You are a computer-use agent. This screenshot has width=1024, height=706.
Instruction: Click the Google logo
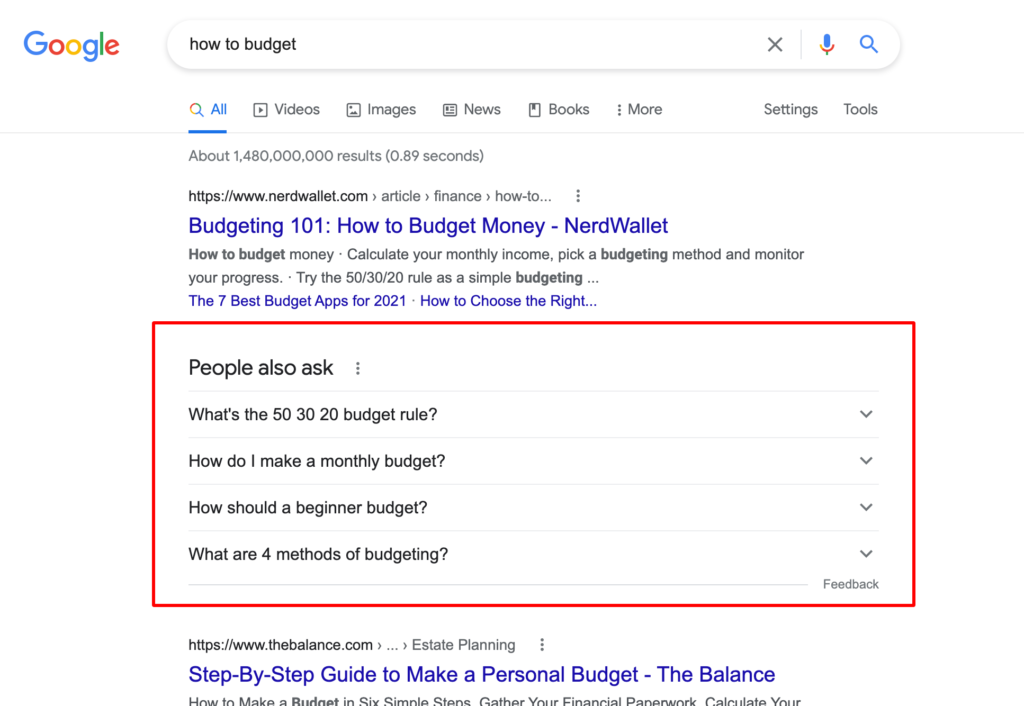tap(71, 46)
